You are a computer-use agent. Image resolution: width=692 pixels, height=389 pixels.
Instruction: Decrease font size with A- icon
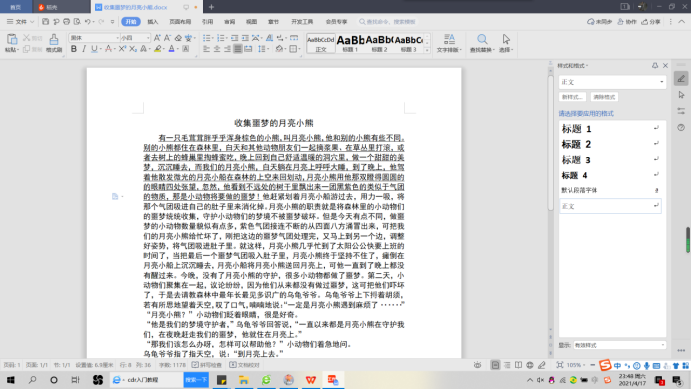pos(167,38)
